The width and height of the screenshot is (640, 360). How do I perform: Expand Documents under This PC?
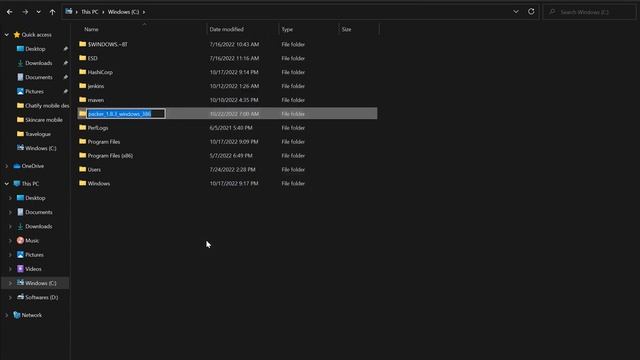[x=10, y=212]
